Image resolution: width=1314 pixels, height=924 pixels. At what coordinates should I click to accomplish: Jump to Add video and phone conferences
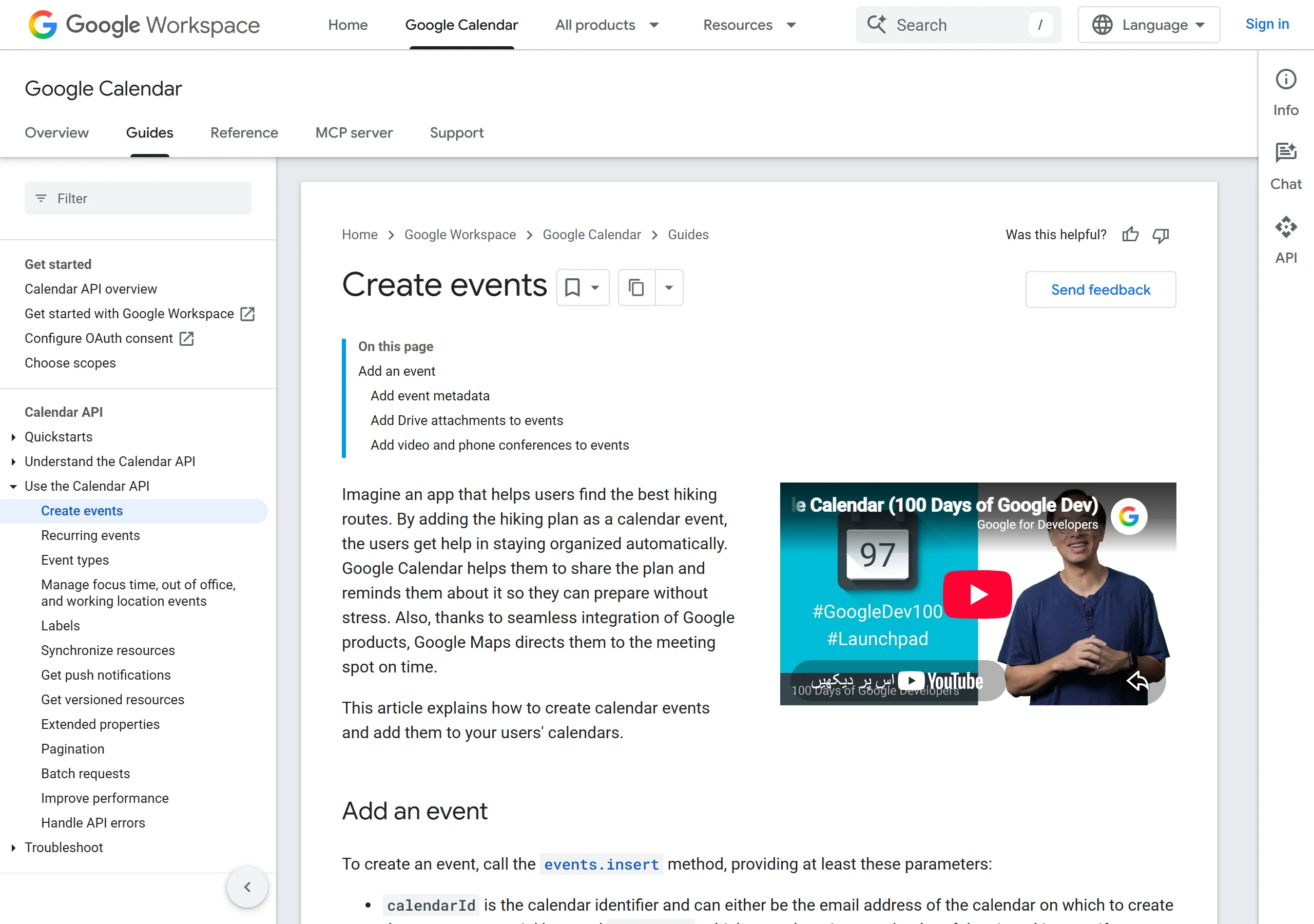click(x=499, y=445)
